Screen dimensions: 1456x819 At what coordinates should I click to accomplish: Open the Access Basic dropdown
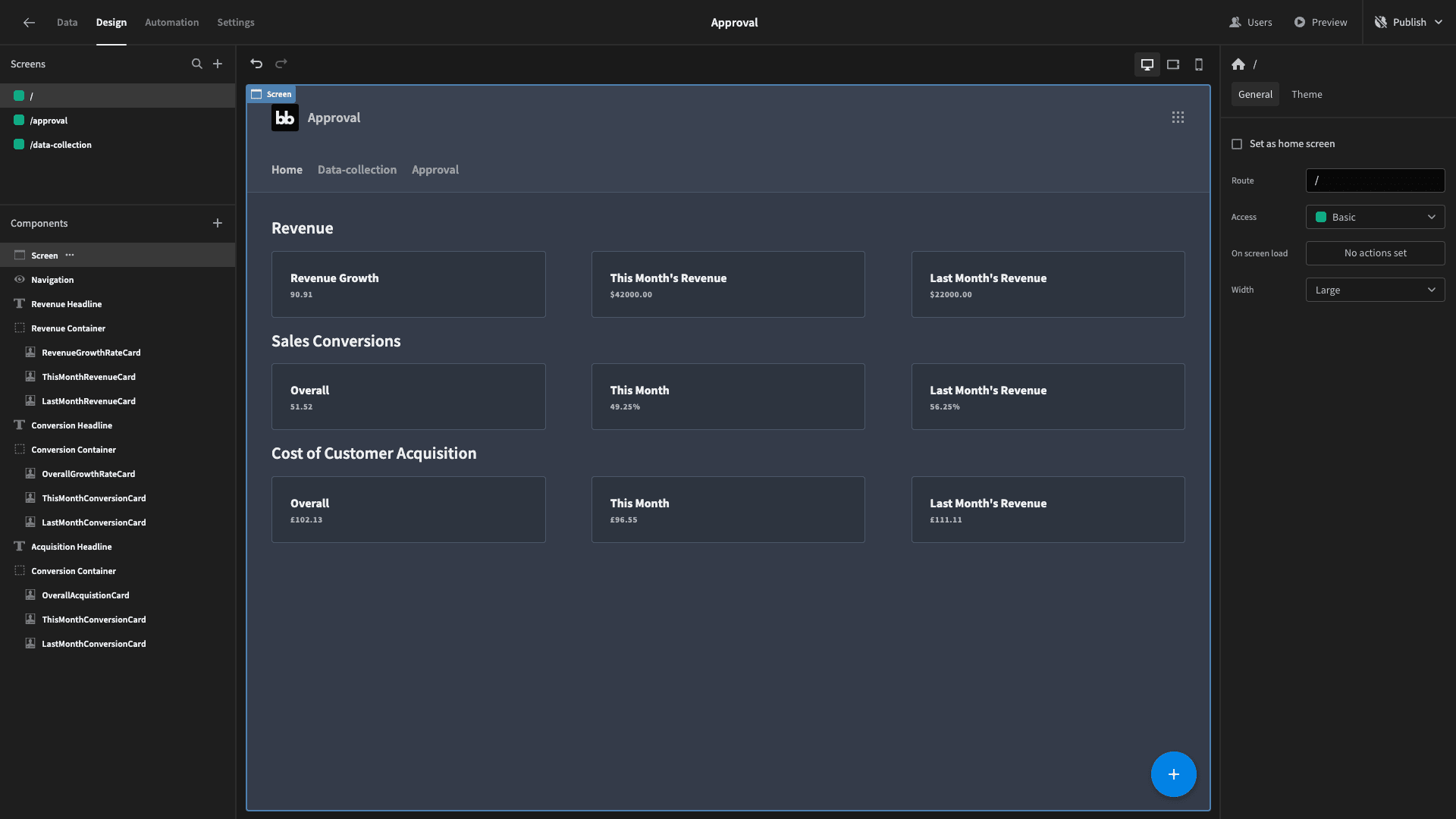(x=1375, y=217)
